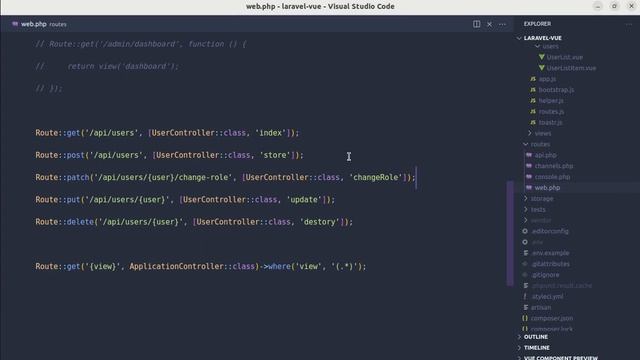Click the JS icon beside app.js

(533, 79)
